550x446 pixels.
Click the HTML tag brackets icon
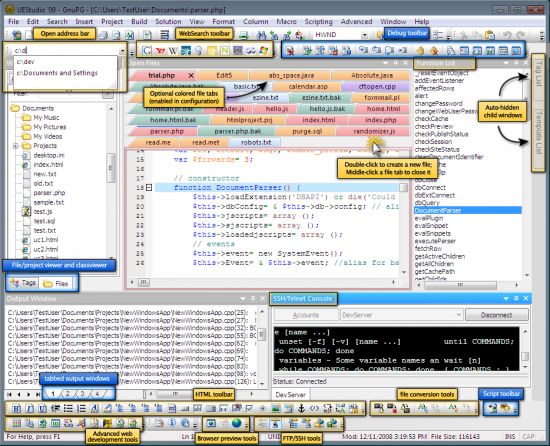(x=314, y=408)
